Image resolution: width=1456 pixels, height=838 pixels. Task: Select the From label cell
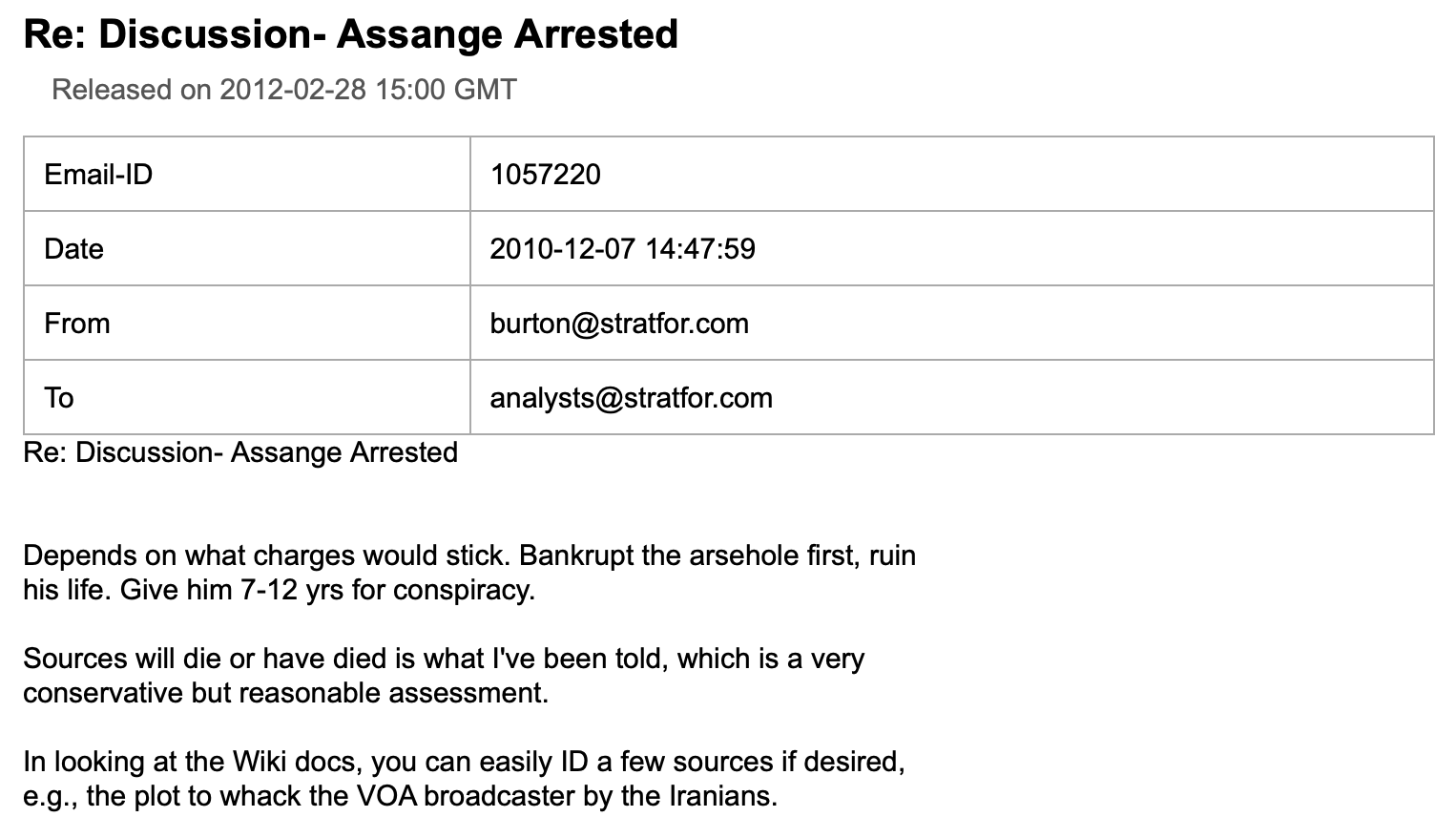(247, 323)
